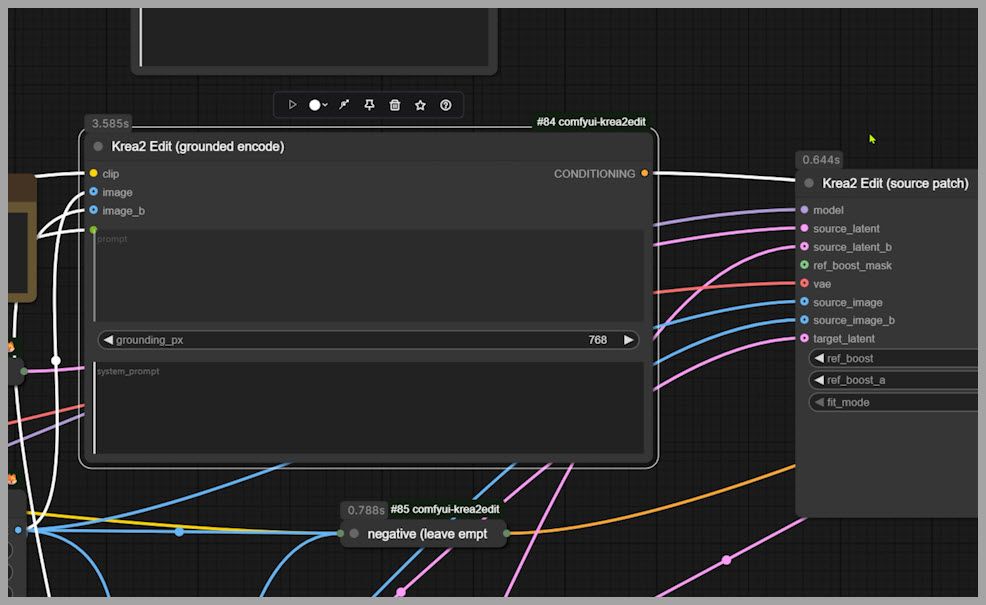986x605 pixels.
Task: Click the 3.585s execution time label
Action: click(x=110, y=123)
